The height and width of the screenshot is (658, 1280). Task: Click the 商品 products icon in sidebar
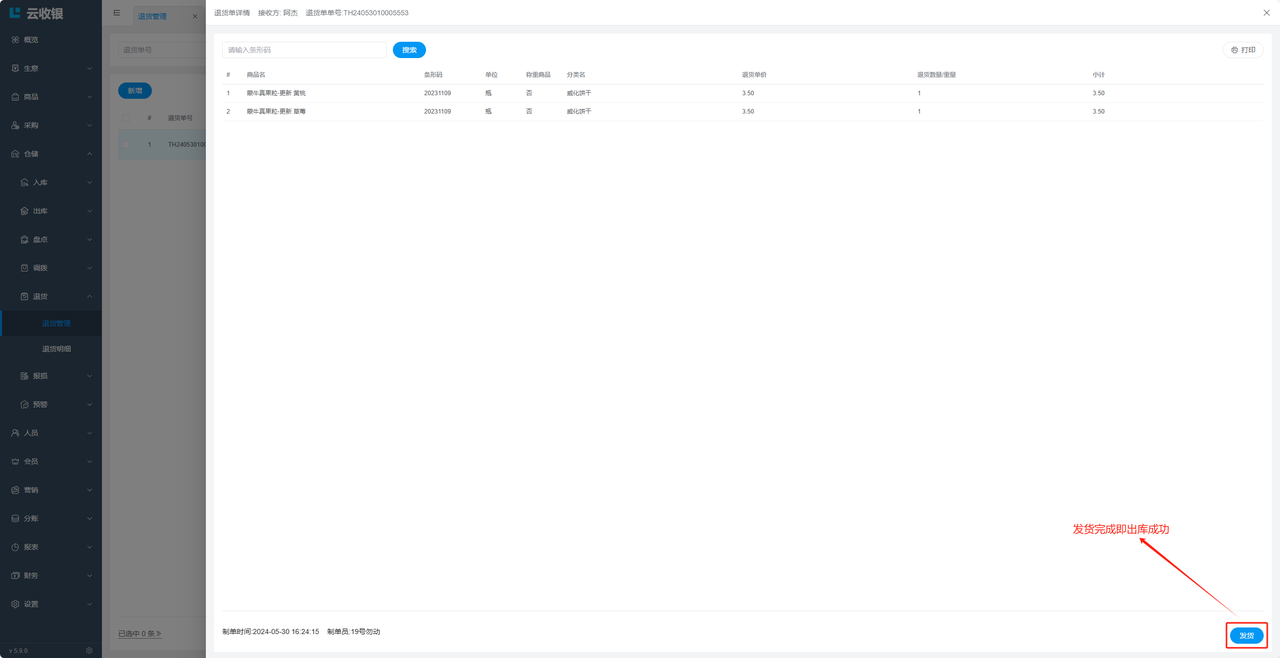[15, 97]
